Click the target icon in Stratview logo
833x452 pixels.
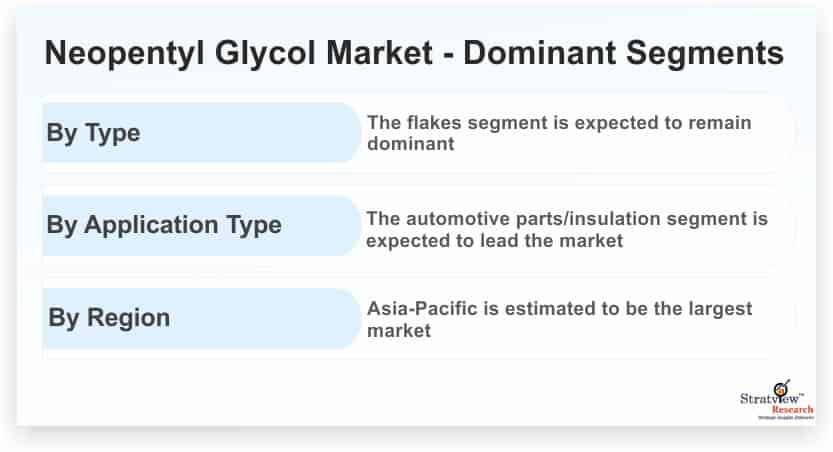pos(781,388)
